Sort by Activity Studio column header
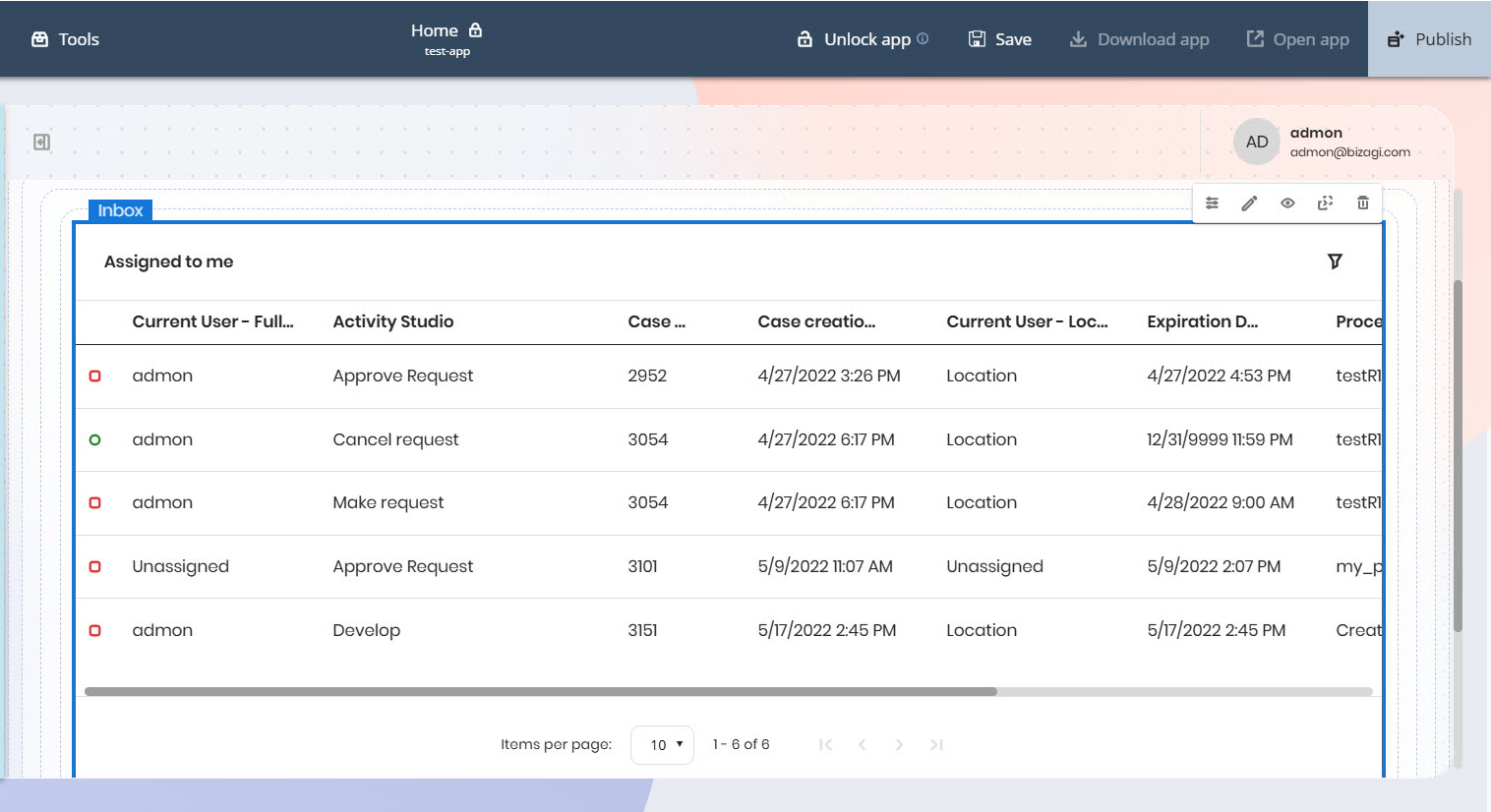This screenshot has height=812, width=1491. coord(392,321)
